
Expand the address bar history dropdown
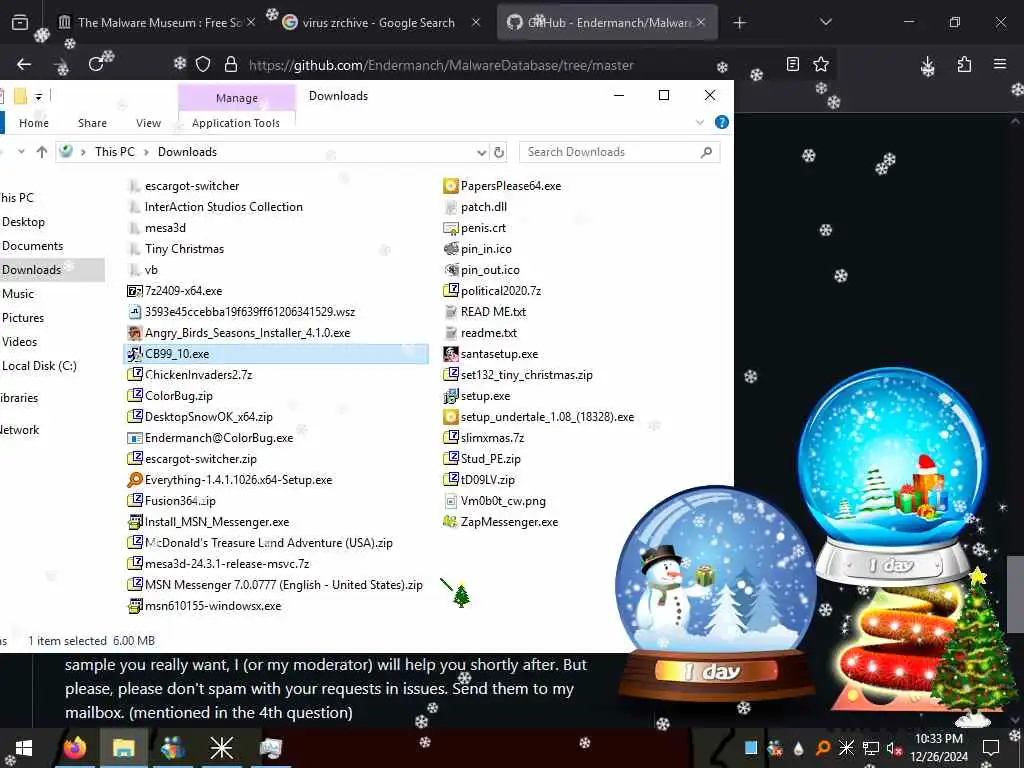tap(482, 152)
